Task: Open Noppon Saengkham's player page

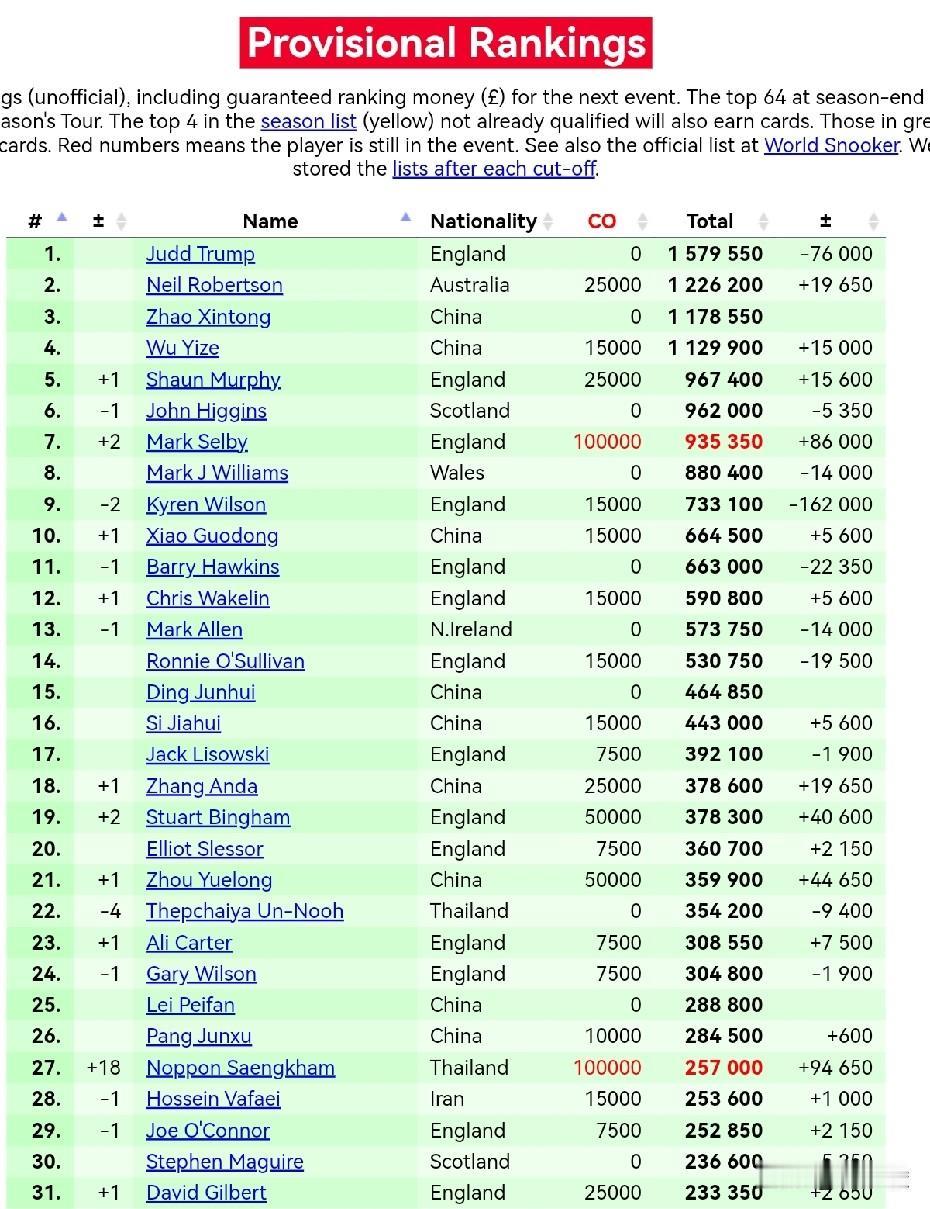Action: point(240,1068)
